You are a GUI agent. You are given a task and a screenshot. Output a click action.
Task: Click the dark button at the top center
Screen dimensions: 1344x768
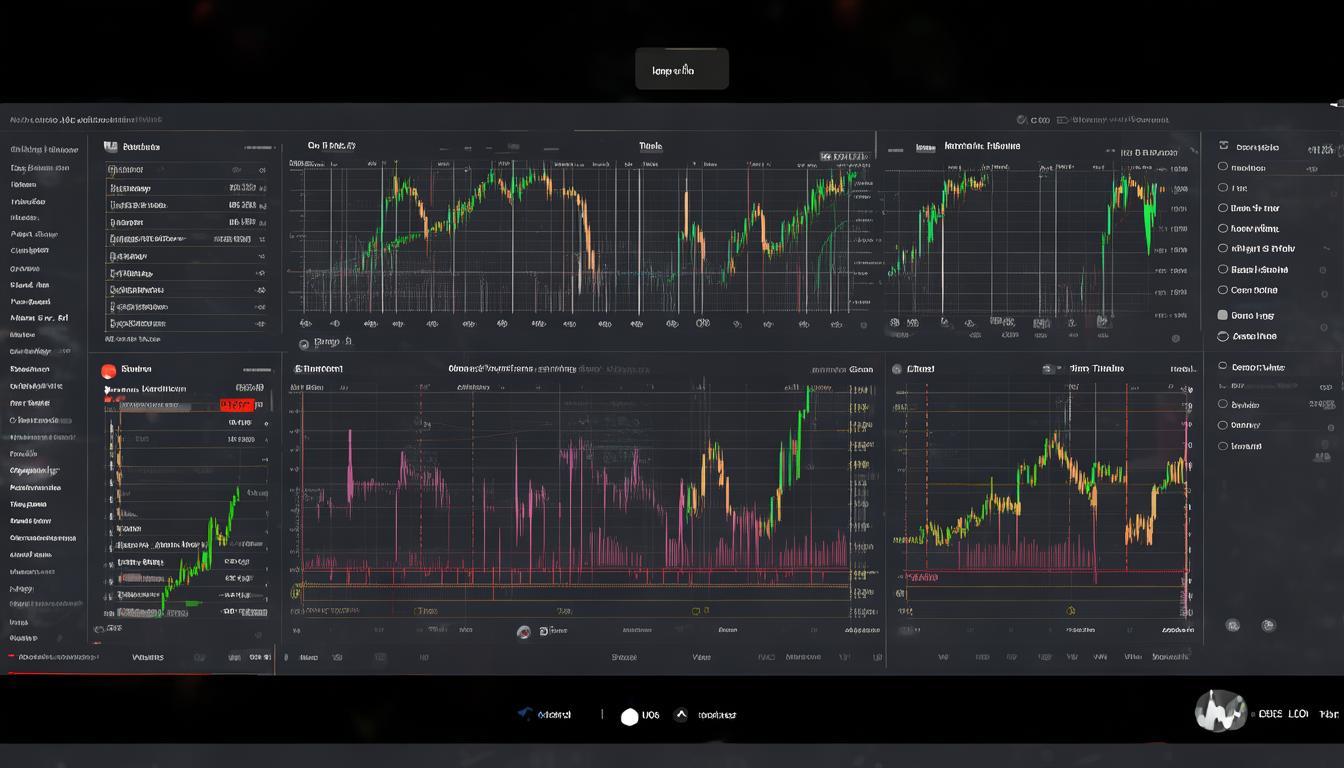pos(682,70)
